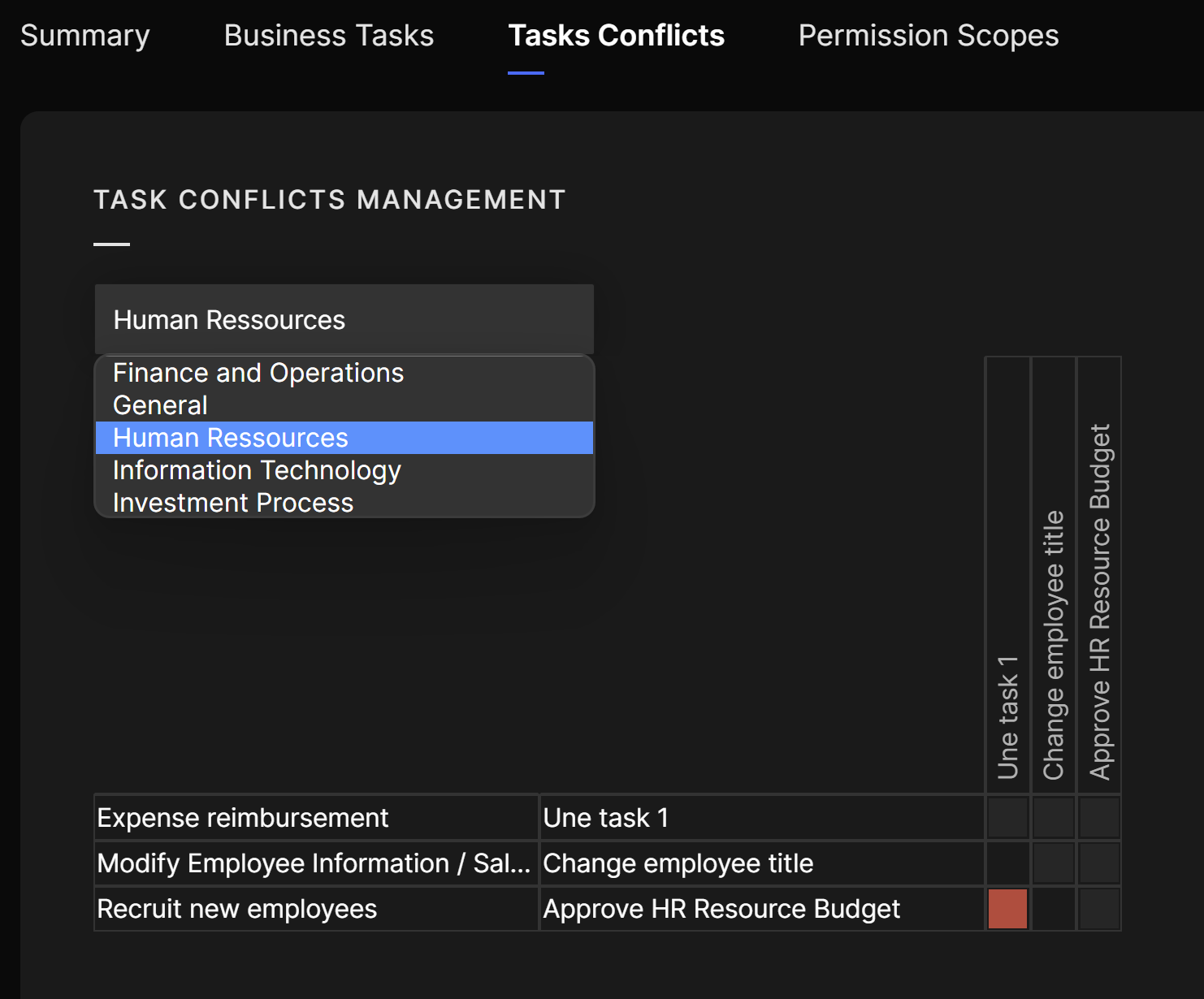This screenshot has height=999, width=1204.
Task: Click the red conflict cell in the matrix
Action: [1007, 909]
